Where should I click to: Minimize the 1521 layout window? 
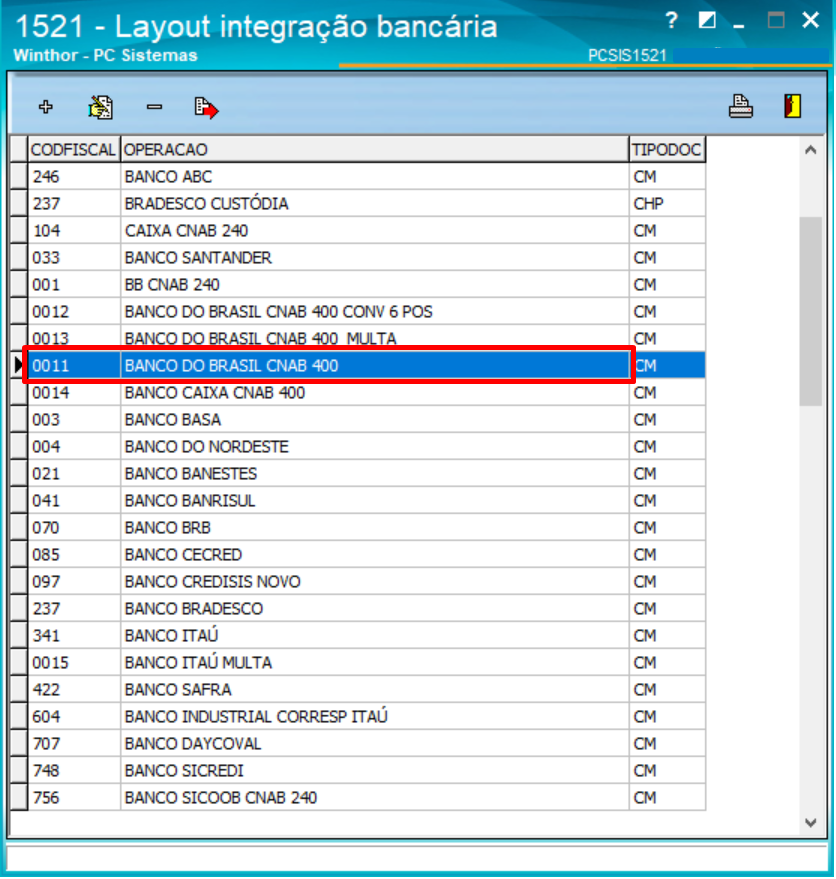coord(739,26)
